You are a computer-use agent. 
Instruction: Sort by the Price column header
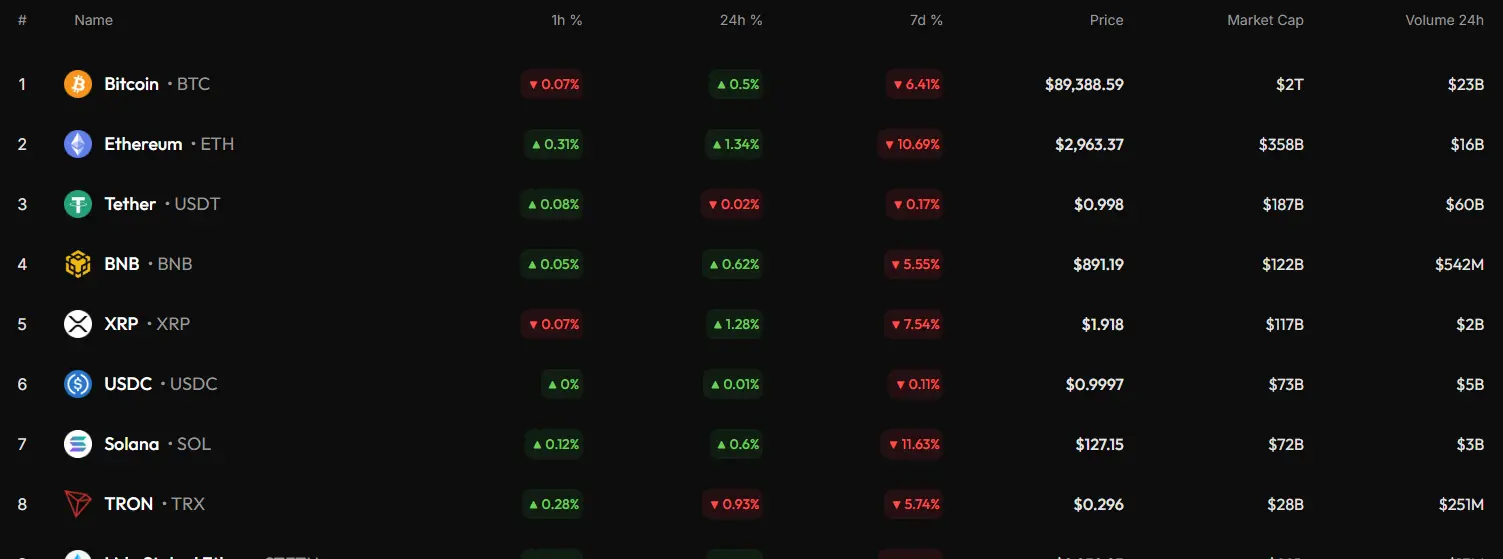pyautogui.click(x=1106, y=20)
